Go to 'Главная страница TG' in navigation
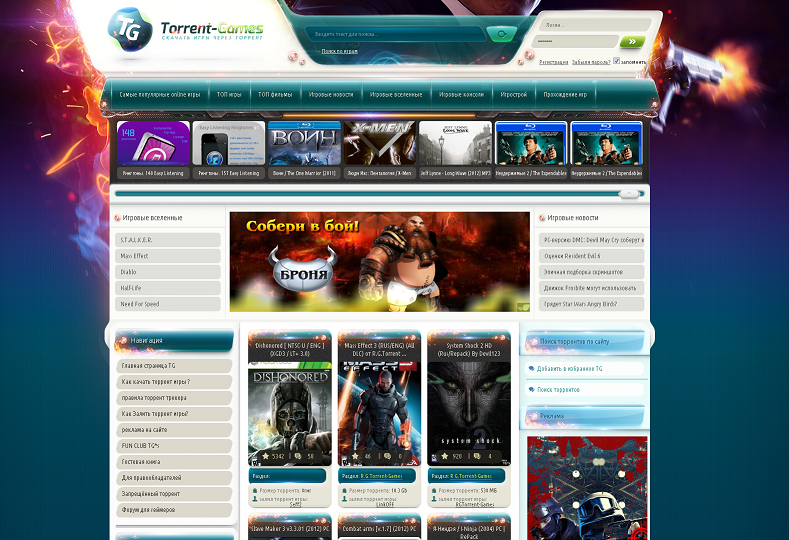This screenshot has height=540, width=789. (174, 366)
